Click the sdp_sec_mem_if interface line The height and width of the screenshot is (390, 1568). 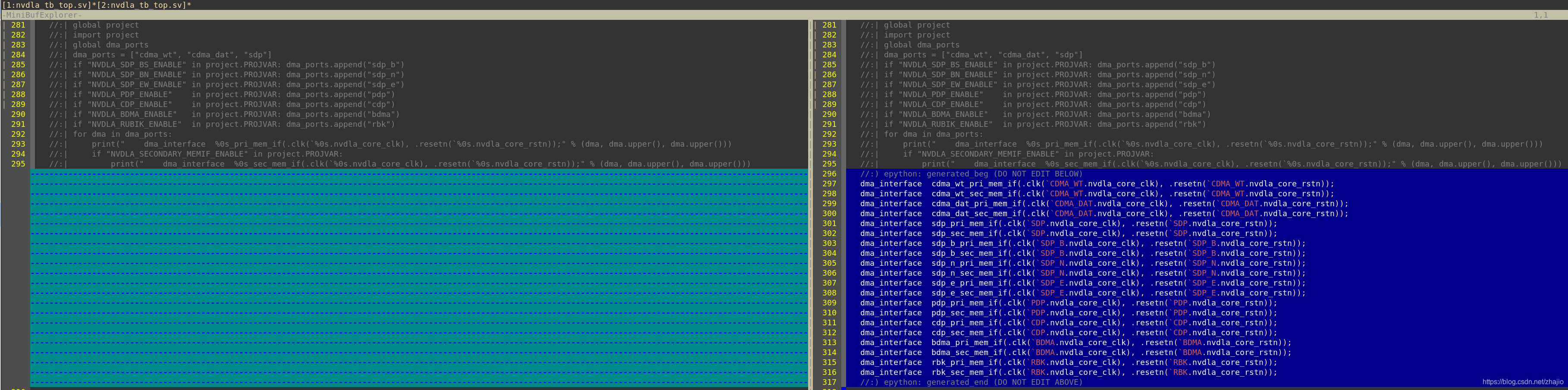(1069, 233)
